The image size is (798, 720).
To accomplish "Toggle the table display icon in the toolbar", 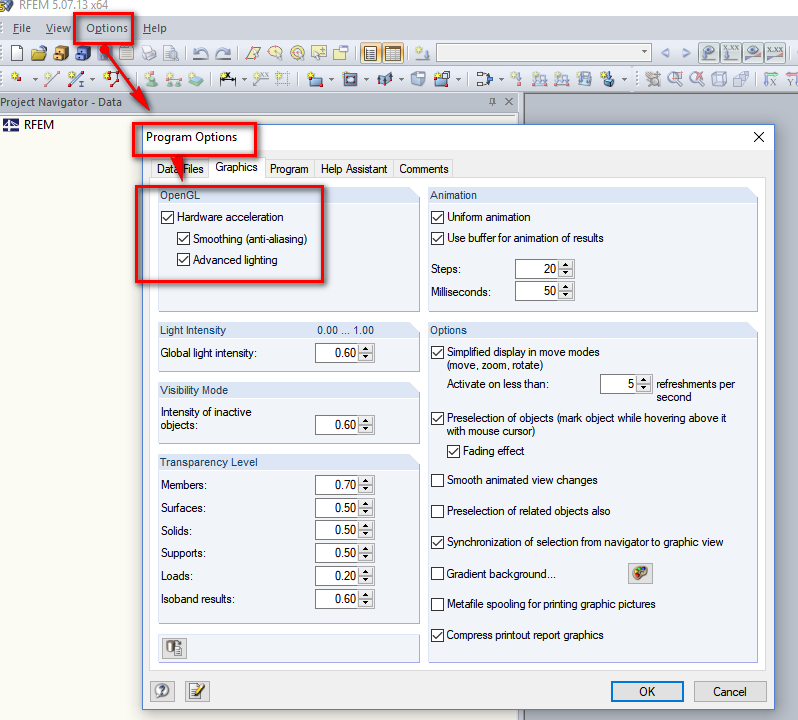I will [393, 53].
